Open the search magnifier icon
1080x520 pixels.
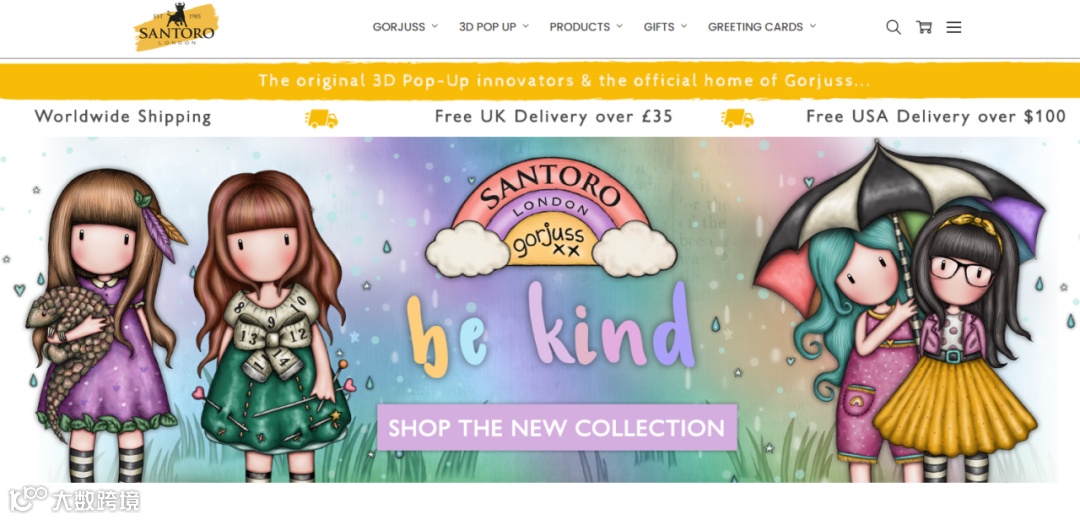coord(893,27)
